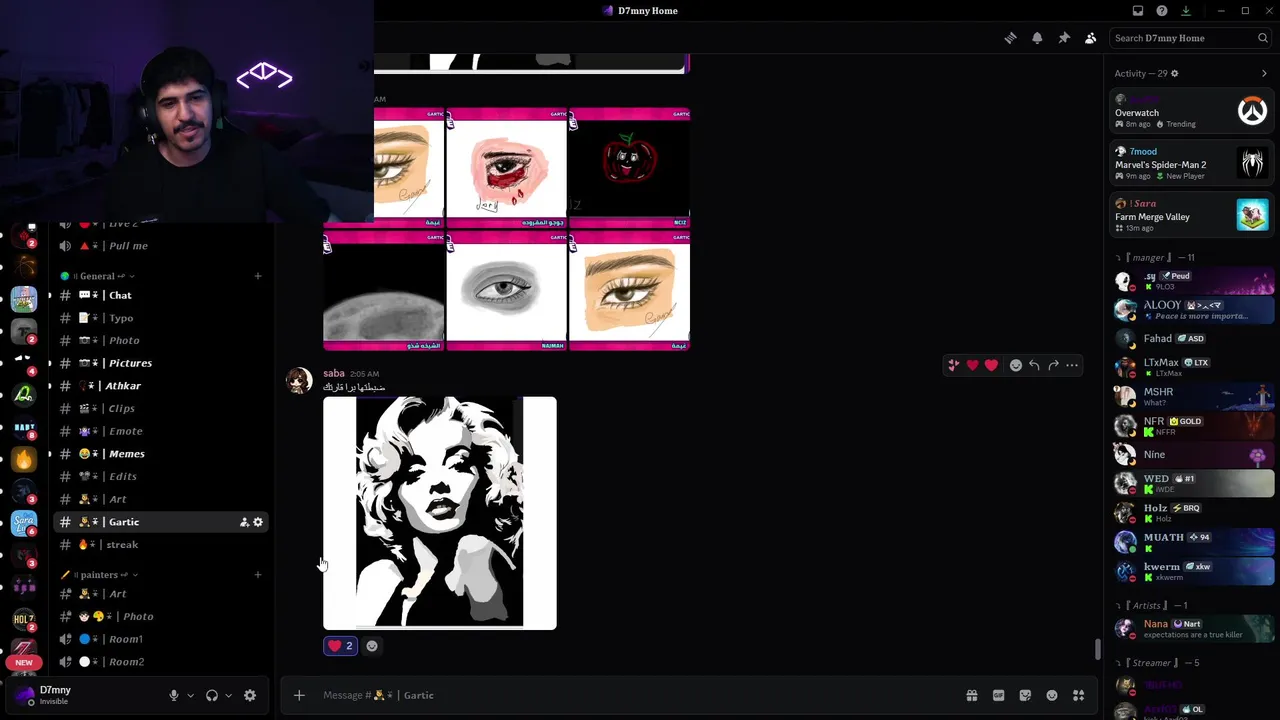1280x720 pixels.
Task: Click into Search D7mny Home field
Action: [1190, 38]
